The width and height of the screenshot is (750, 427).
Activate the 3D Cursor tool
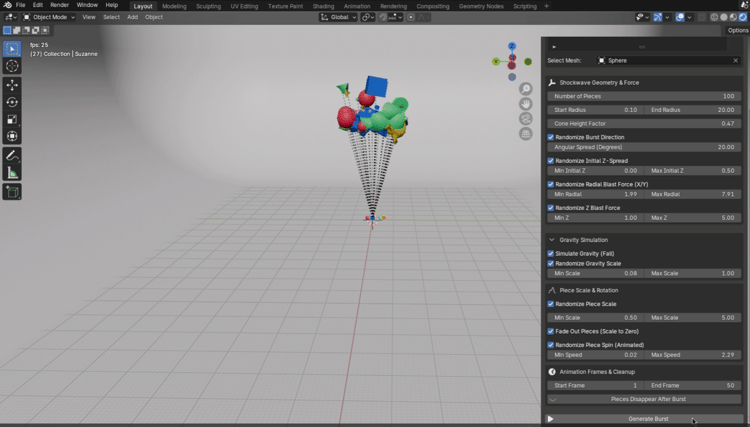point(12,66)
